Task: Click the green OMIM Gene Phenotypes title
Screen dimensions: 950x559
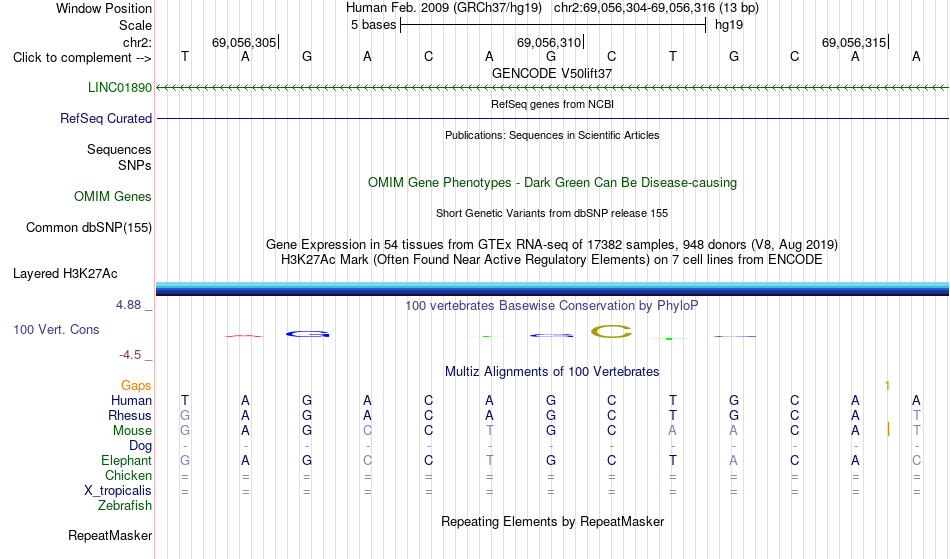Action: 552,182
